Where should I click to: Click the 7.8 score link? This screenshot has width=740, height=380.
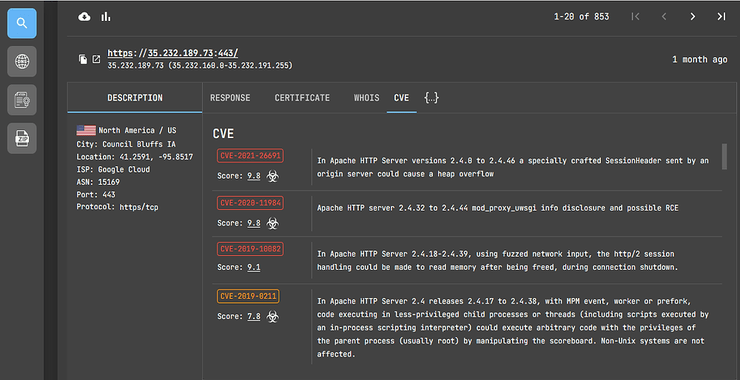(254, 316)
